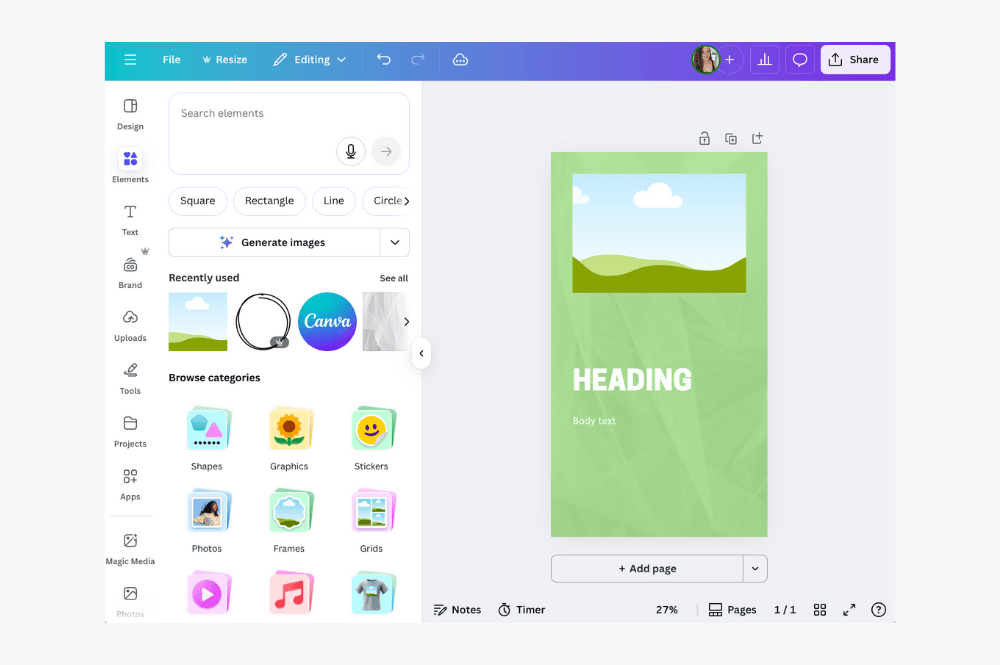Toggle the main hamburger menu

point(130,60)
